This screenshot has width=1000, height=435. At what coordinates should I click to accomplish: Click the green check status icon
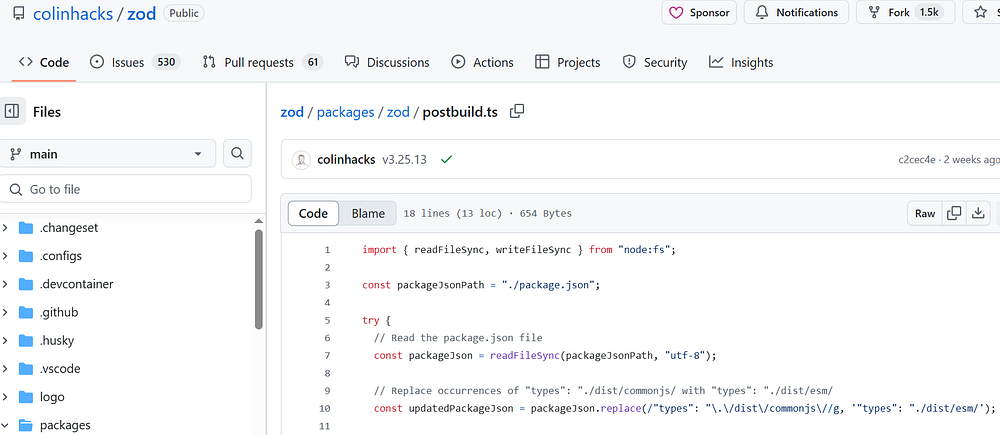point(446,159)
